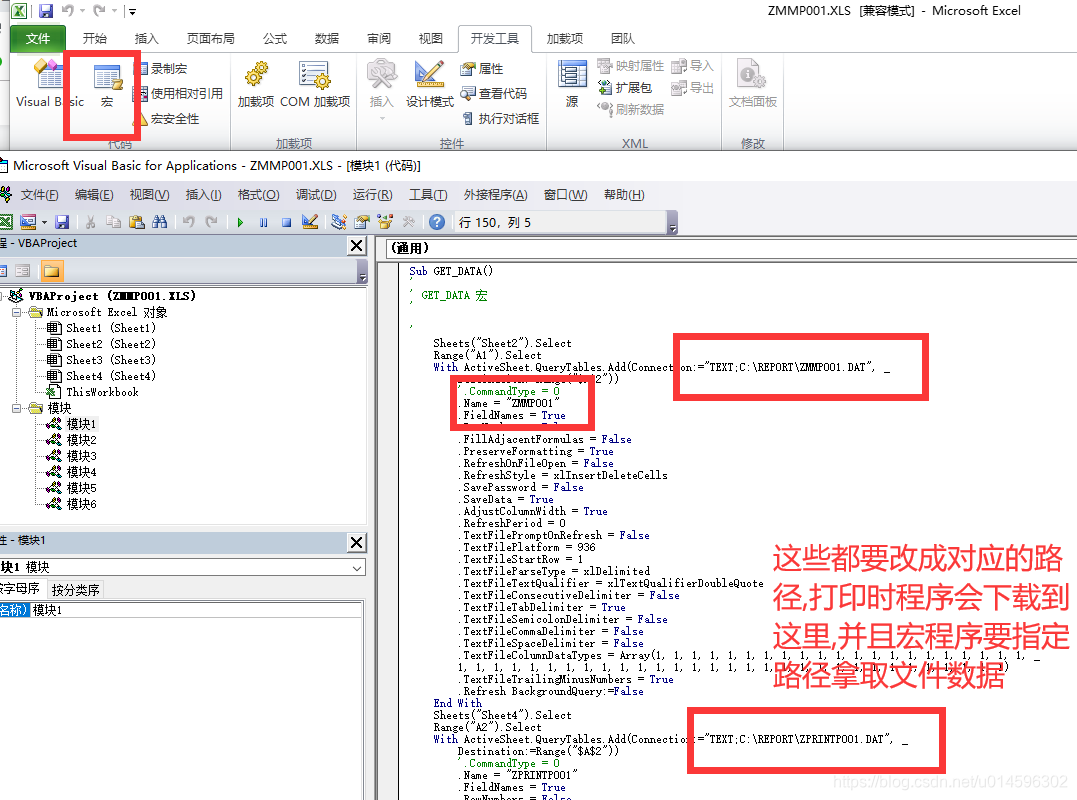Screen dimensions: 1077x800
Task: Open VBA 运行(R) run menu
Action: (x=372, y=195)
